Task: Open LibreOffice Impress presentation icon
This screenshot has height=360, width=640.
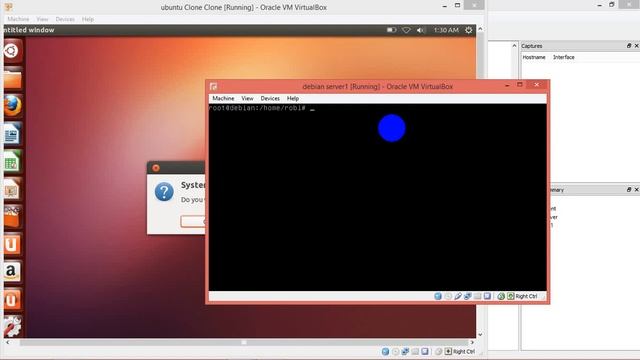Action: [x=12, y=189]
